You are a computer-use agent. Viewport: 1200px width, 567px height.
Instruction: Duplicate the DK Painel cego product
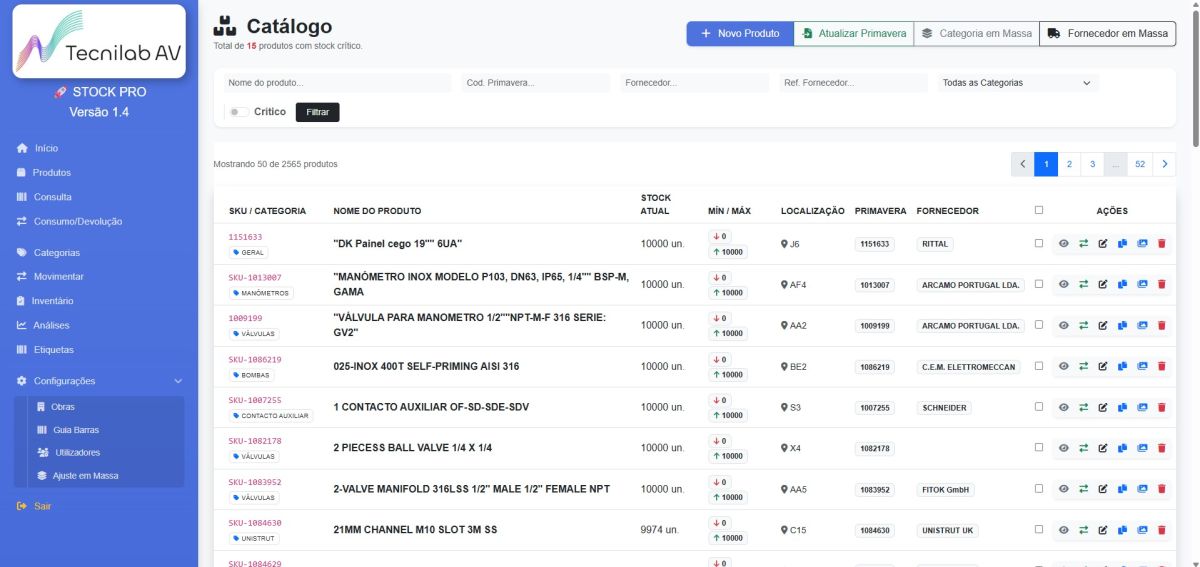[x=1122, y=243]
